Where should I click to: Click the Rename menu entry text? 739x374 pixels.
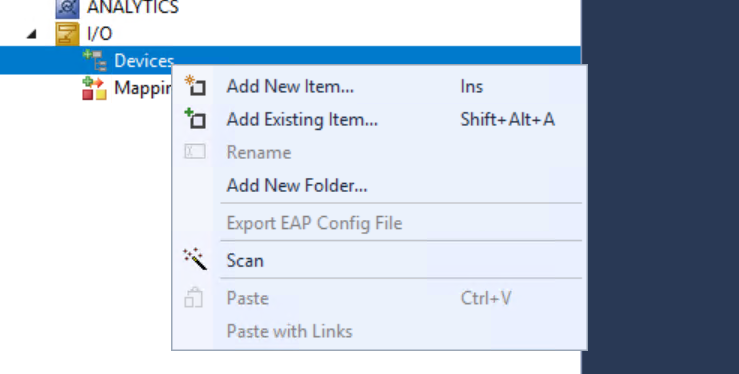pyautogui.click(x=259, y=153)
